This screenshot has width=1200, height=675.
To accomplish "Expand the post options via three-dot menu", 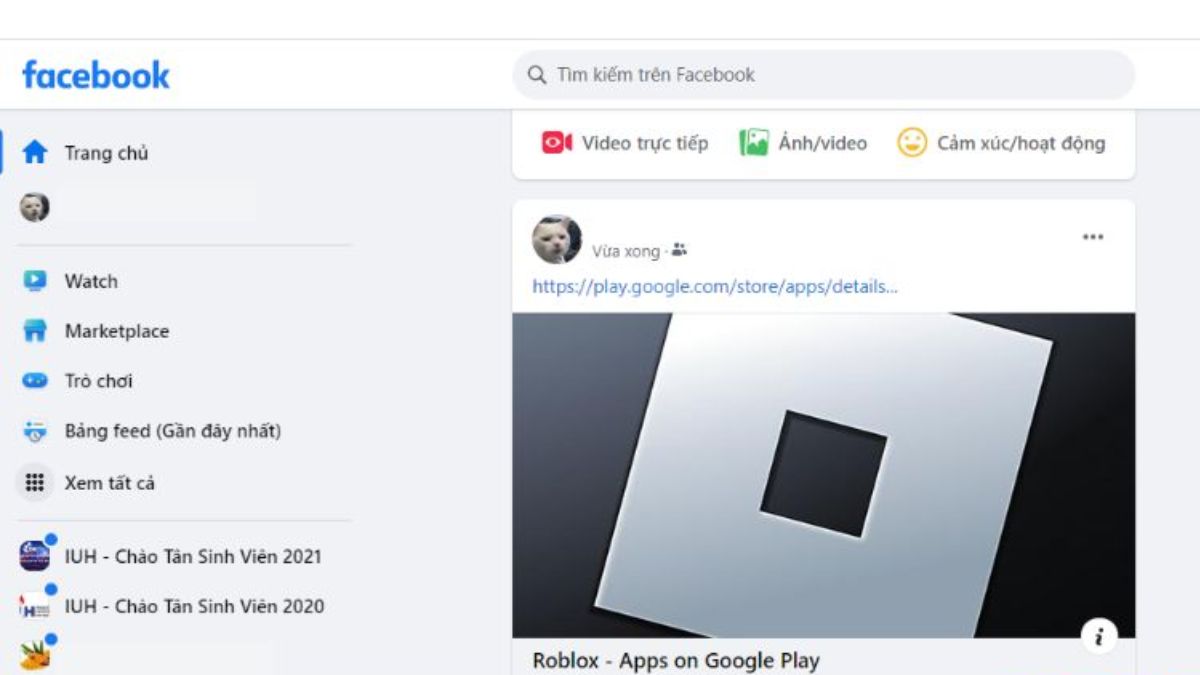I will tap(1093, 235).
